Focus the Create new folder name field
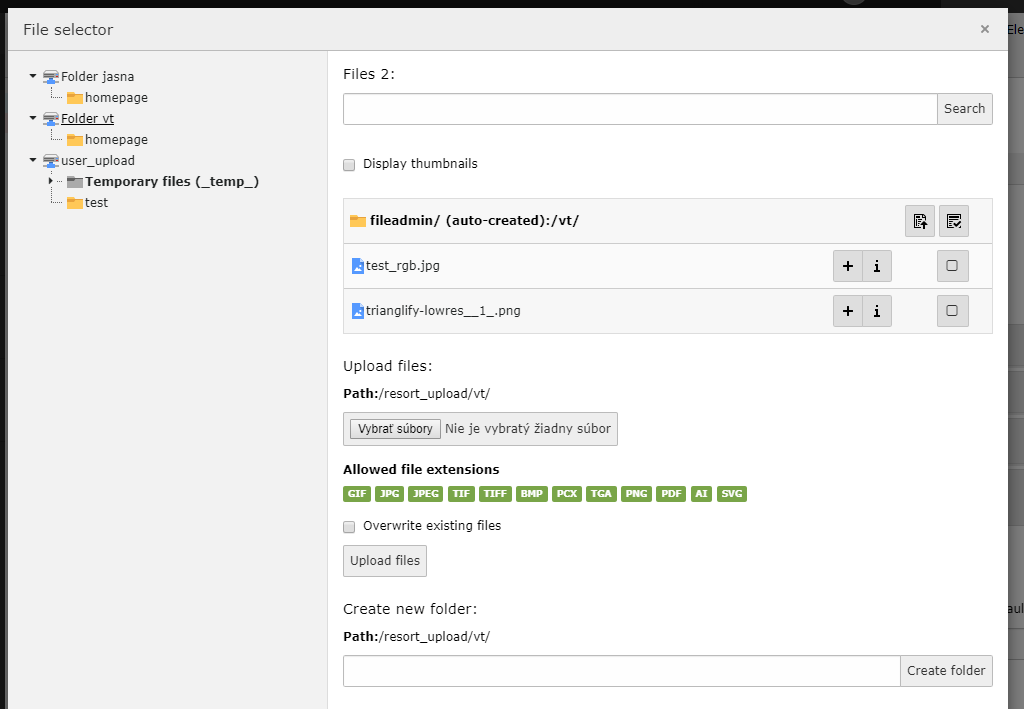The image size is (1024, 709). (x=621, y=671)
